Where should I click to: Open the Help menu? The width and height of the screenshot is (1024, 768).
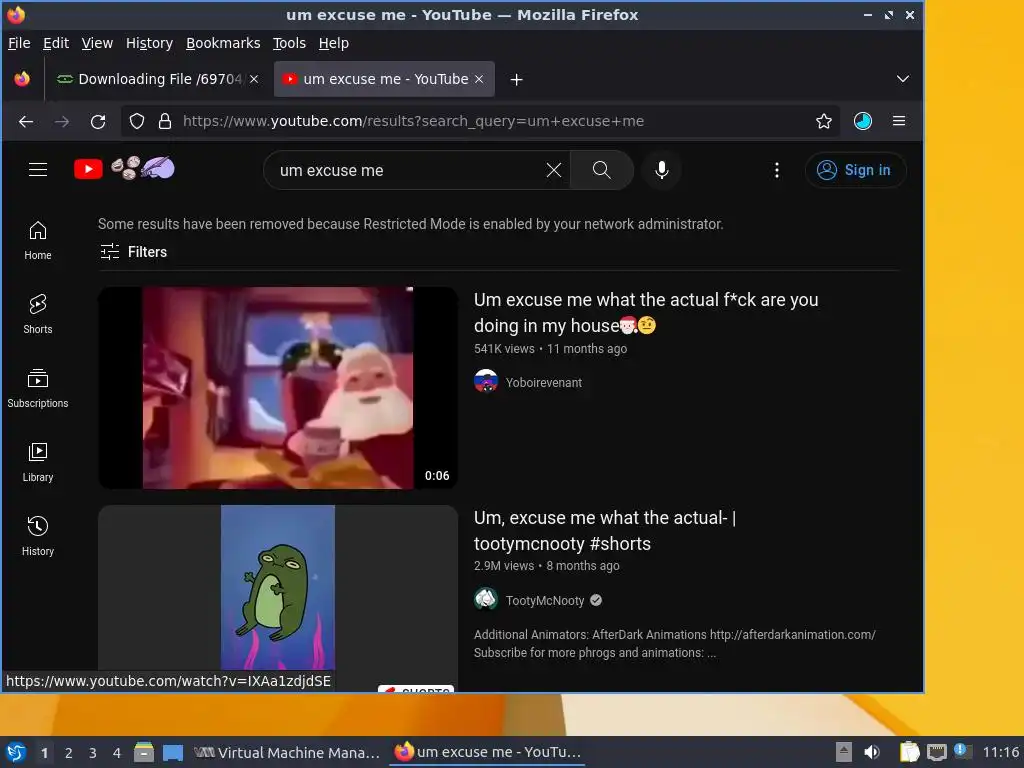[334, 43]
